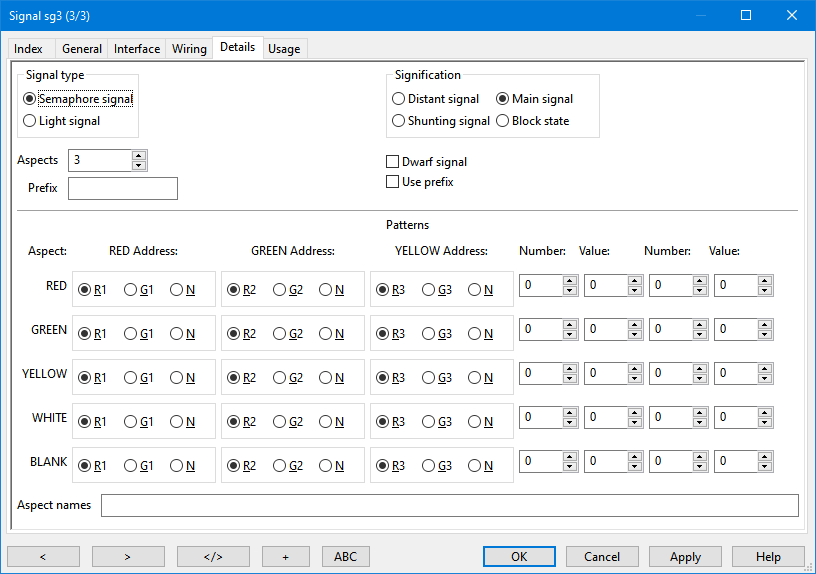Enable the Dwarf signal checkbox
The width and height of the screenshot is (816, 574).
(393, 161)
